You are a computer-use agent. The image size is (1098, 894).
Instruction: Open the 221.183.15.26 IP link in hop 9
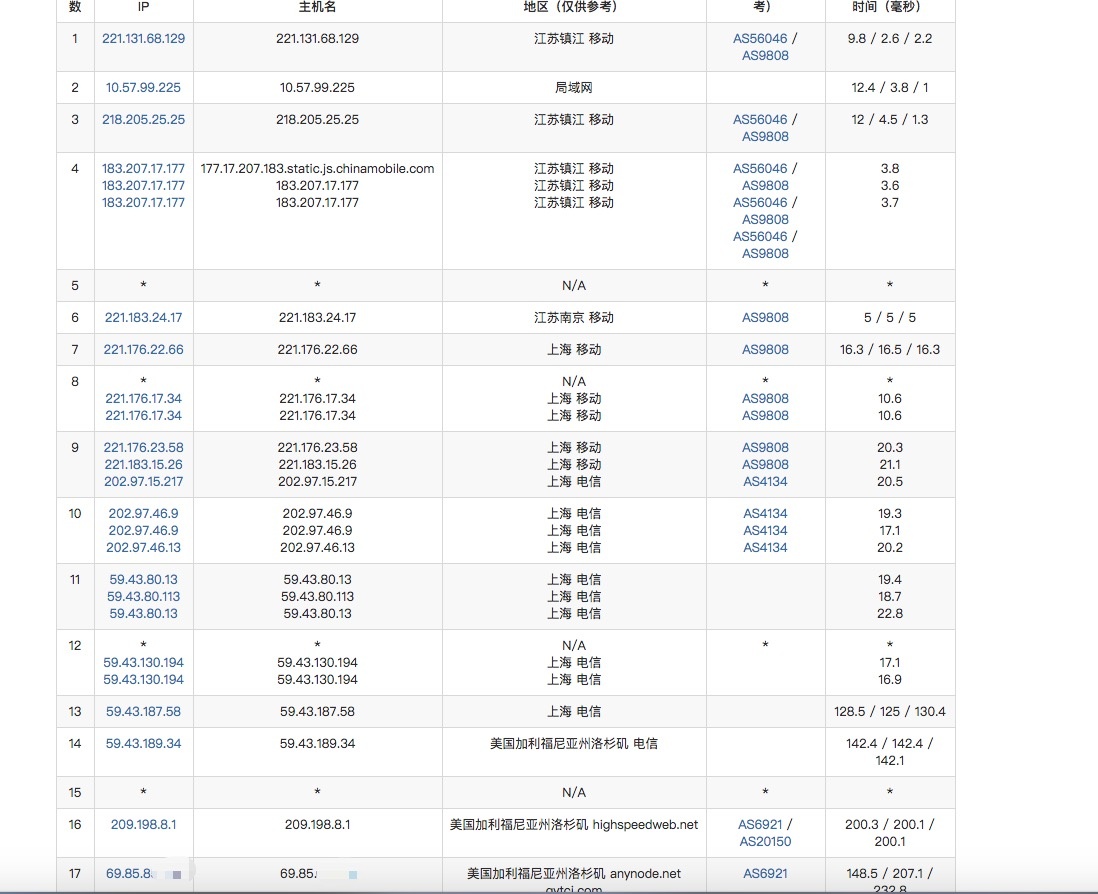point(143,464)
